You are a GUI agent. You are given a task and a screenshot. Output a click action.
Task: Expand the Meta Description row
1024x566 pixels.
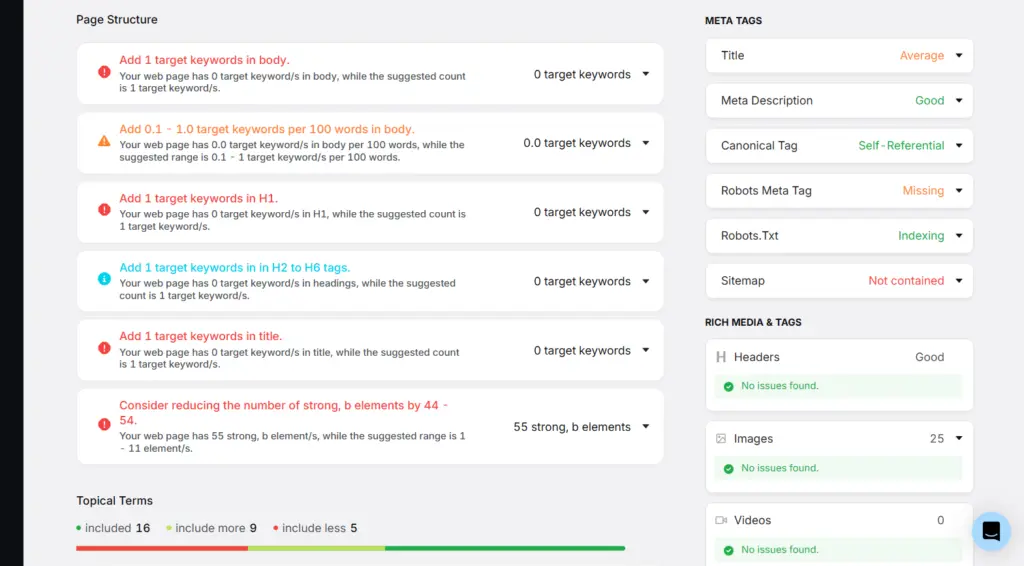point(959,101)
